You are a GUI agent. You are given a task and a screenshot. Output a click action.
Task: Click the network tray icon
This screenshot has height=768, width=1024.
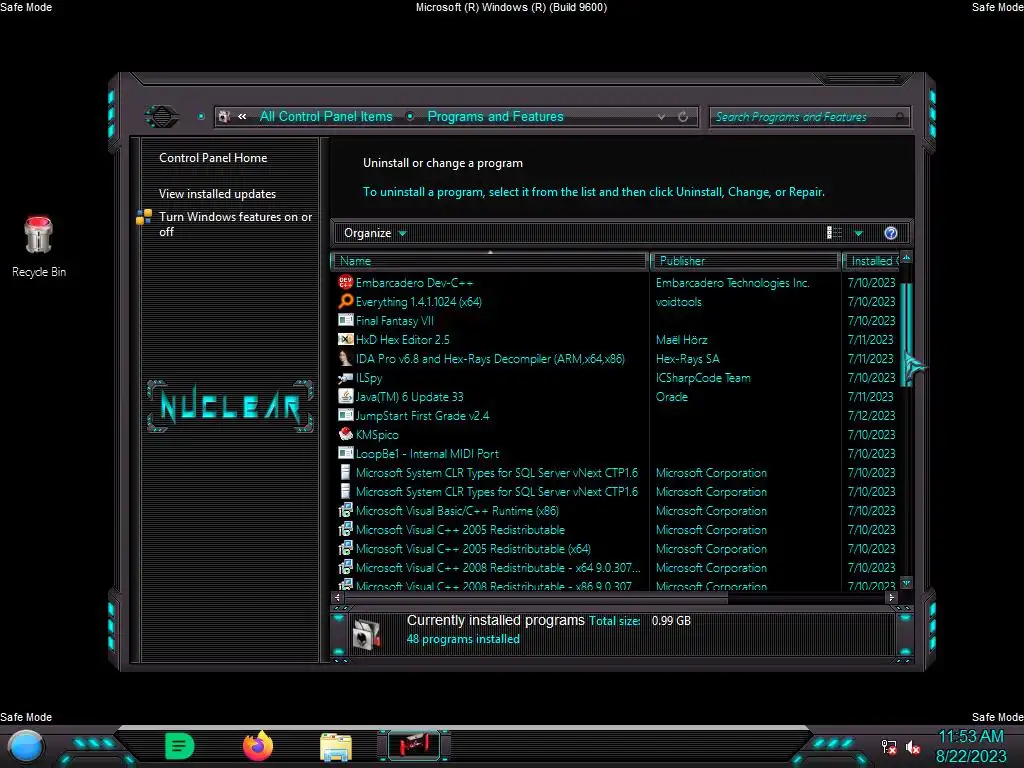[889, 747]
